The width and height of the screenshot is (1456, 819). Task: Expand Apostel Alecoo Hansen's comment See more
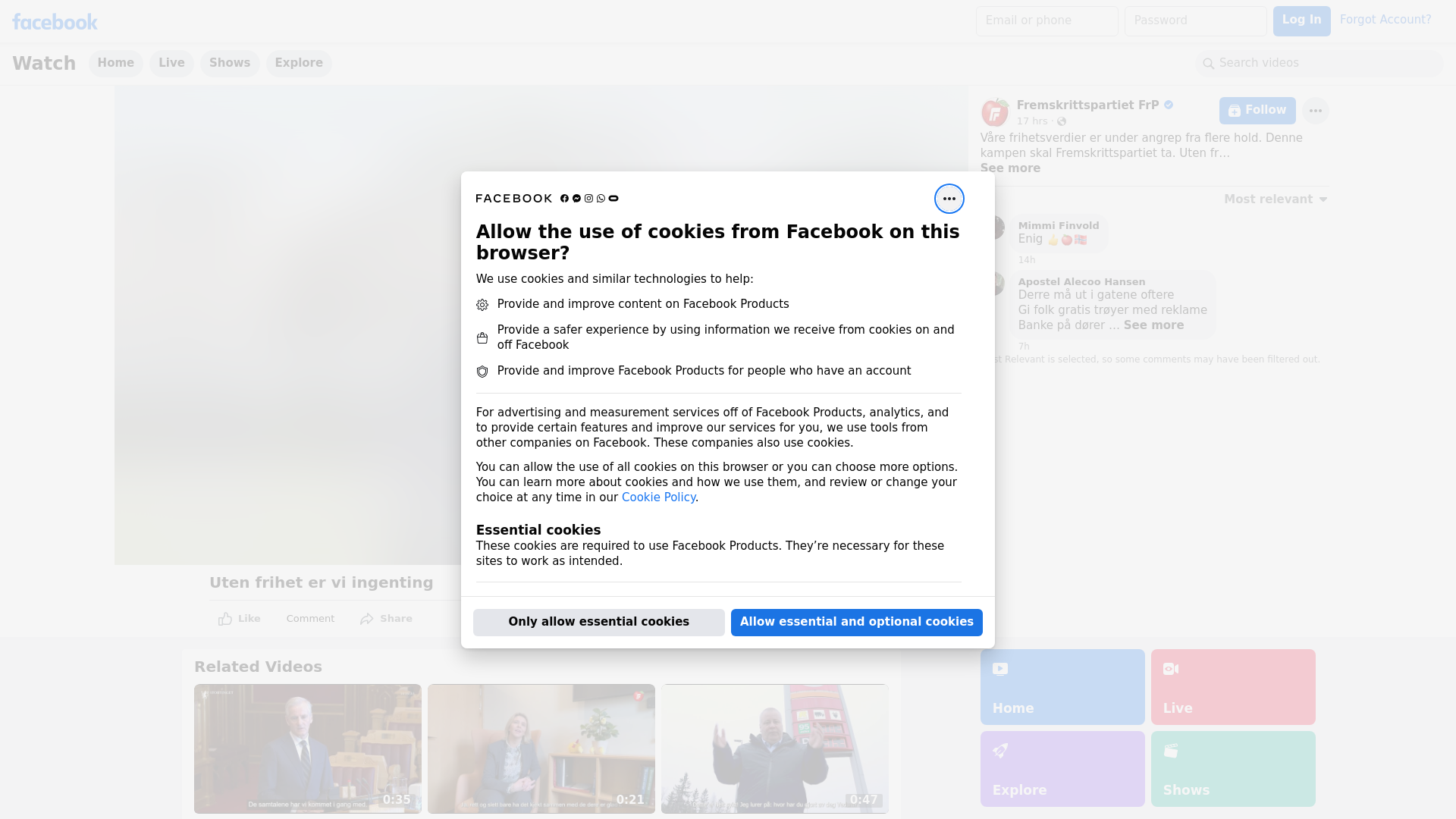coord(1153,325)
